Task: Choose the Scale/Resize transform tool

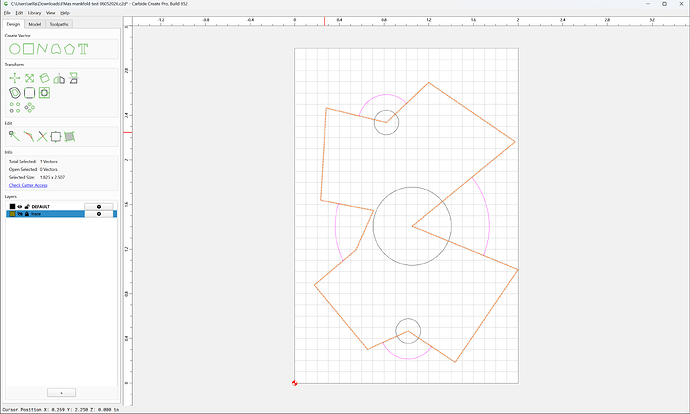Action: 29,78
